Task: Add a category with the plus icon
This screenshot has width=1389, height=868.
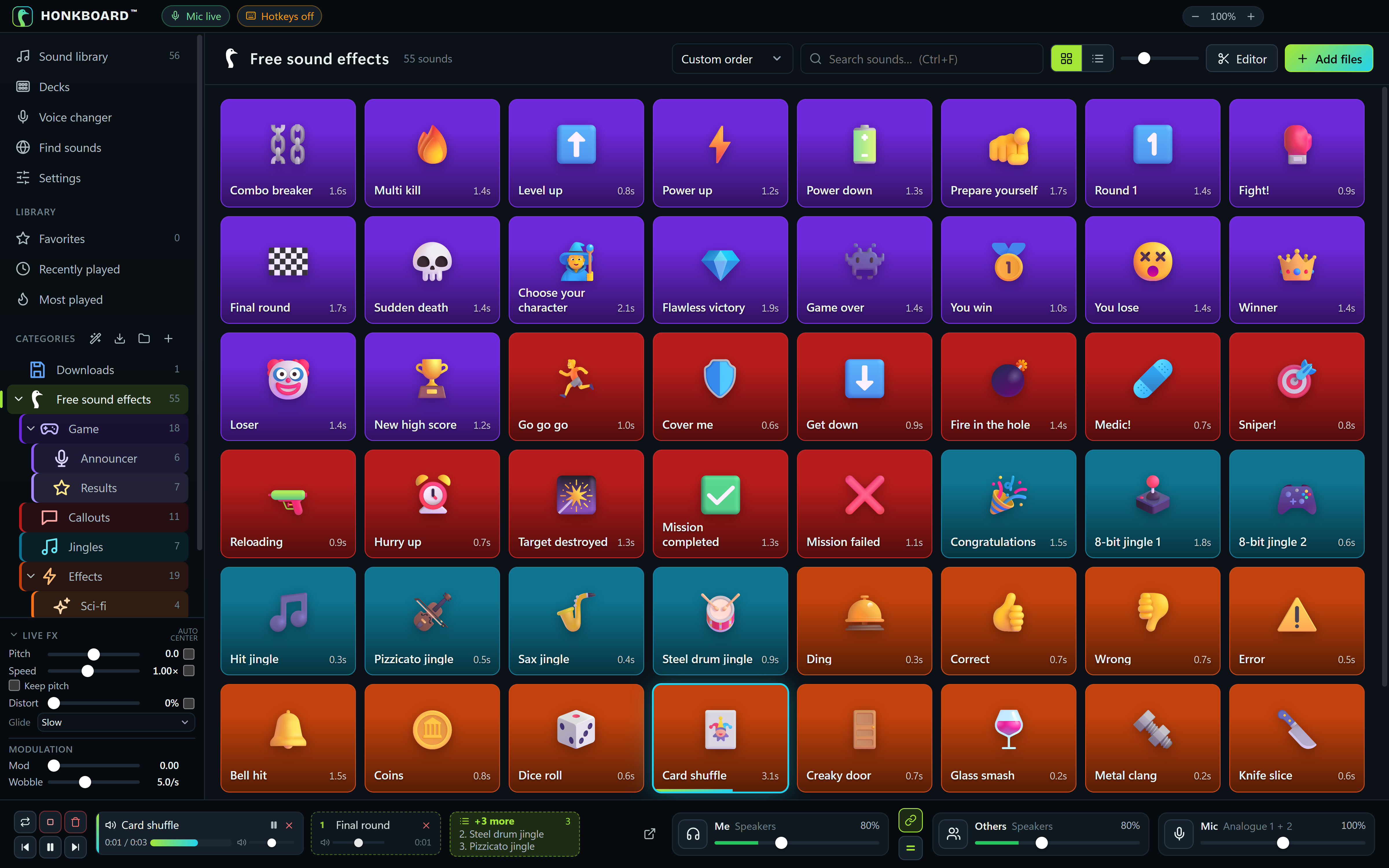Action: point(168,339)
